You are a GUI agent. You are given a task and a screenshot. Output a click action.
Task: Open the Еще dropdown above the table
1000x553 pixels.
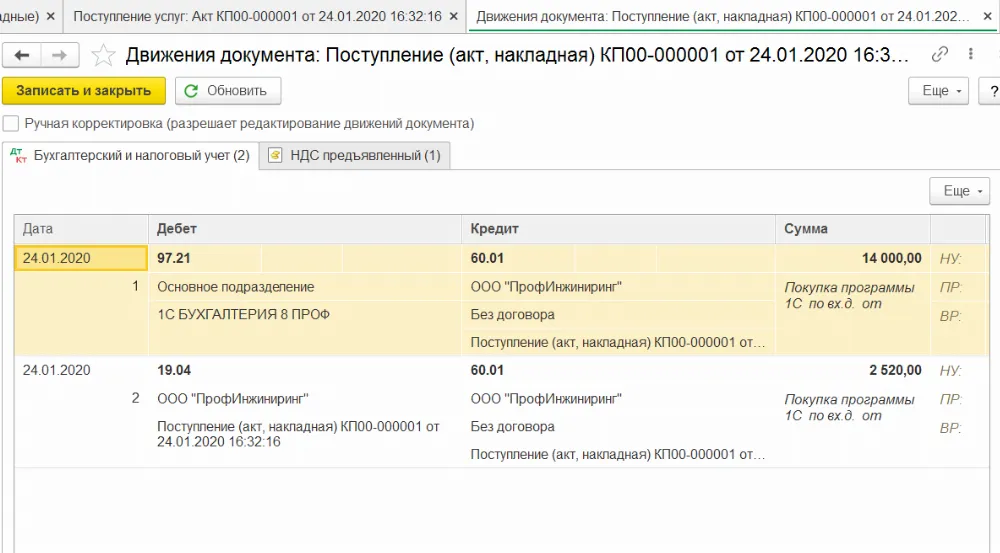click(959, 191)
